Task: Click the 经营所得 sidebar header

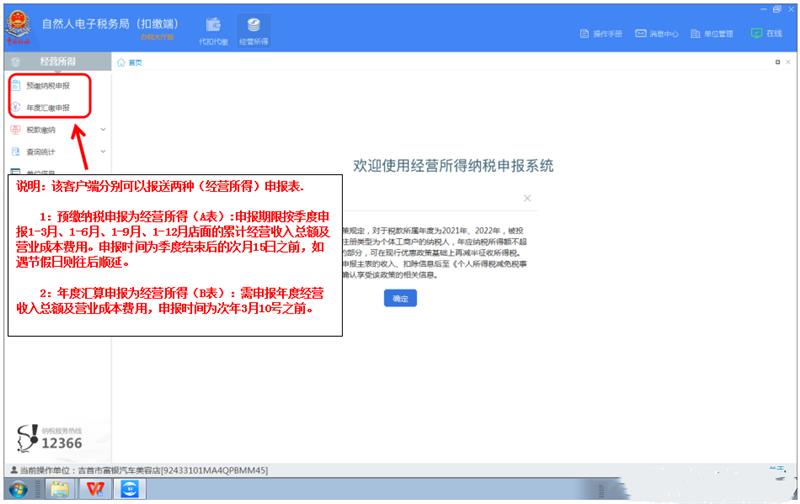Action: tap(57, 61)
